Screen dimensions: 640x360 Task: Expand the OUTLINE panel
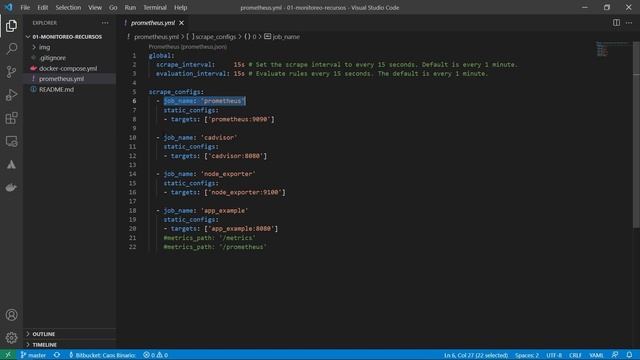[44, 334]
